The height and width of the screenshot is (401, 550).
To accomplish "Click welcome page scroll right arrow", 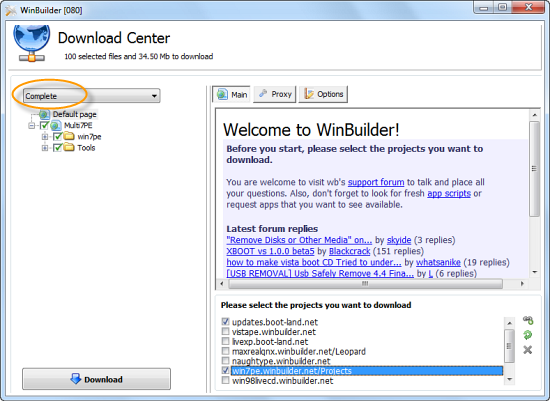I will pyautogui.click(x=522, y=283).
